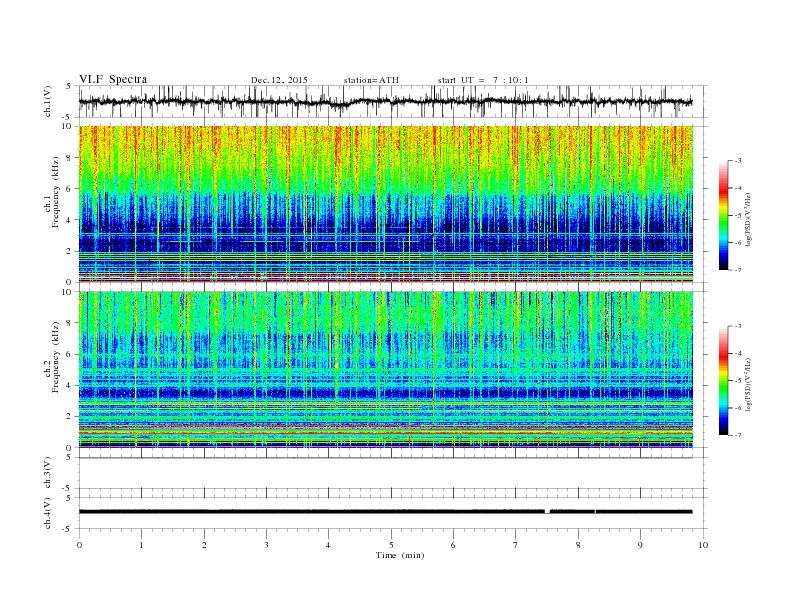Click the "VLF Spectra" plot title
Viewport: 792px width, 612px height.
click(113, 79)
